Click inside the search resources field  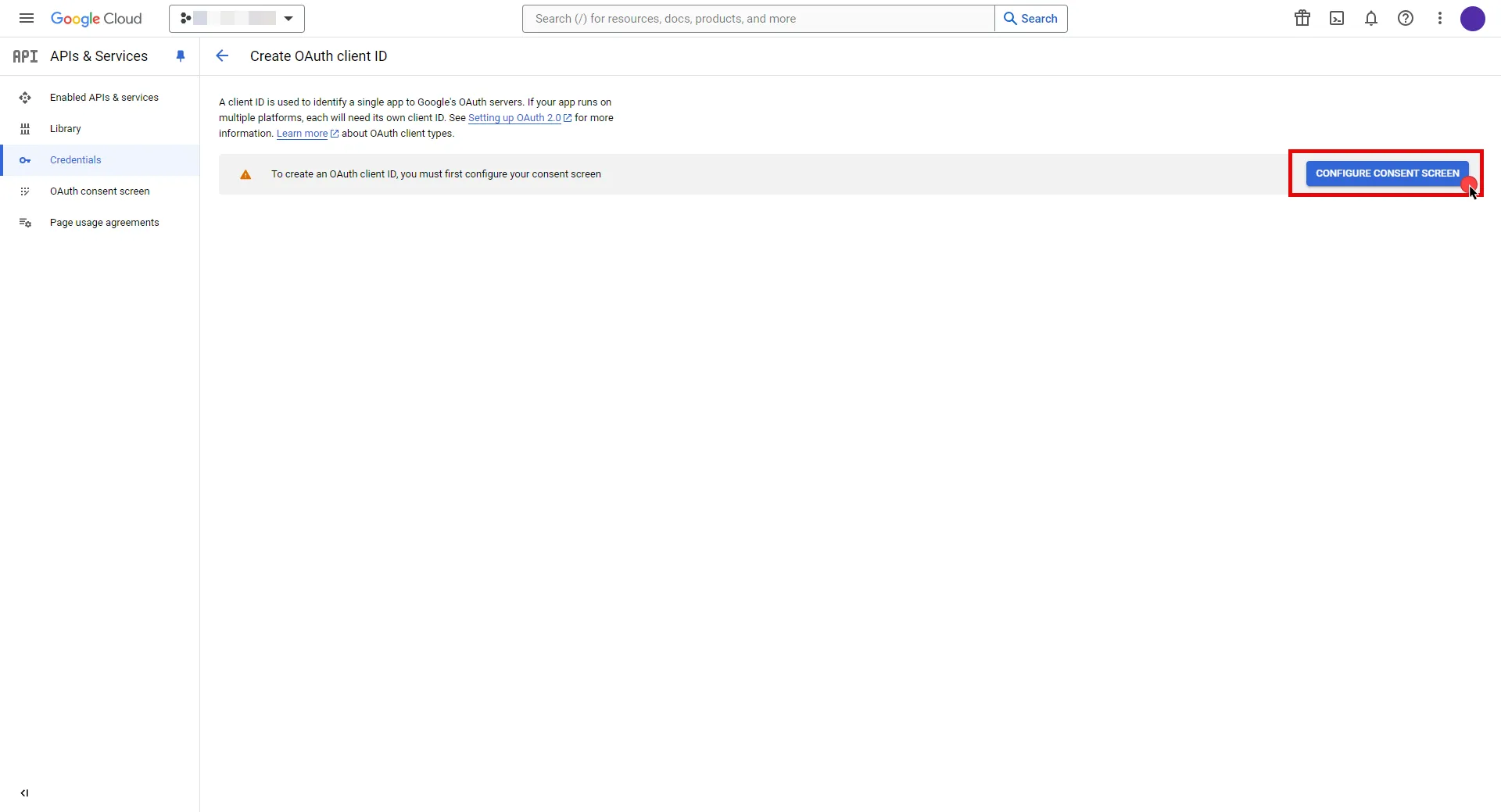pos(758,18)
